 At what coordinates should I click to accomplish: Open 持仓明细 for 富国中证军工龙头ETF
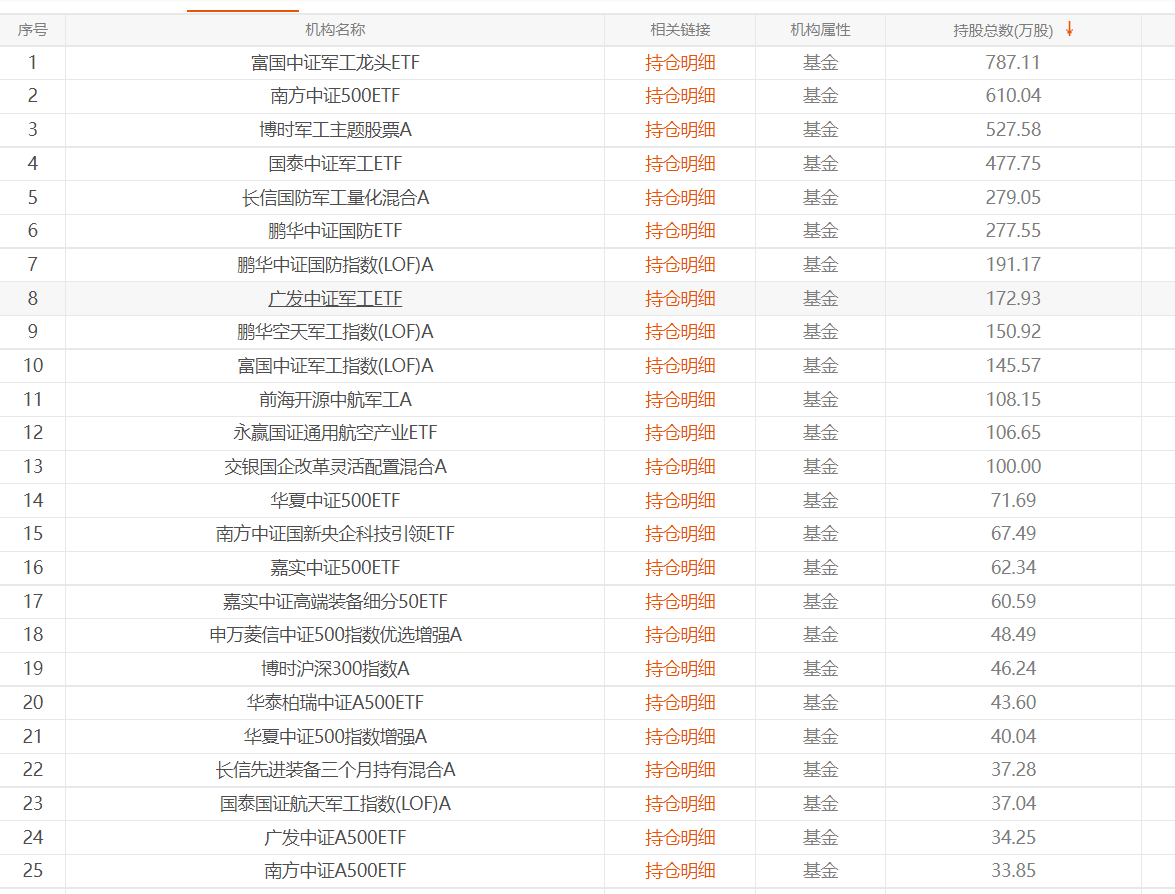(680, 62)
